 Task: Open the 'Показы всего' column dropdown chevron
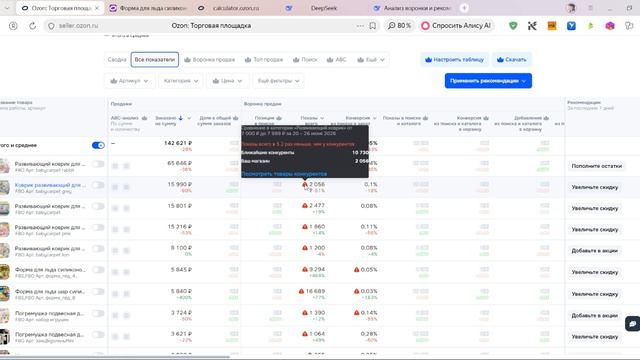pos(322,118)
